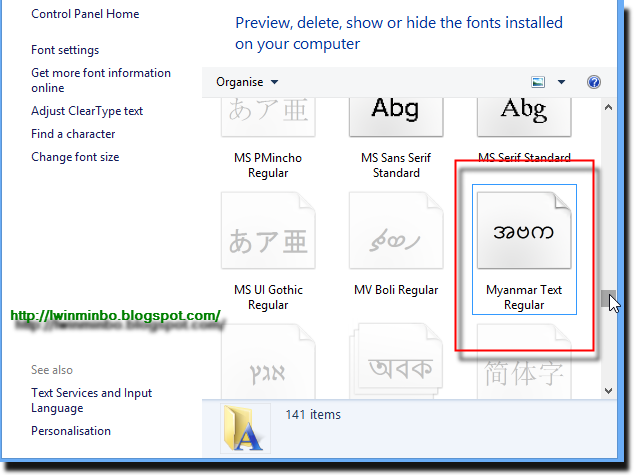The image size is (634, 475).
Task: Click the MS PMincho Regular label
Action: pyautogui.click(x=268, y=165)
